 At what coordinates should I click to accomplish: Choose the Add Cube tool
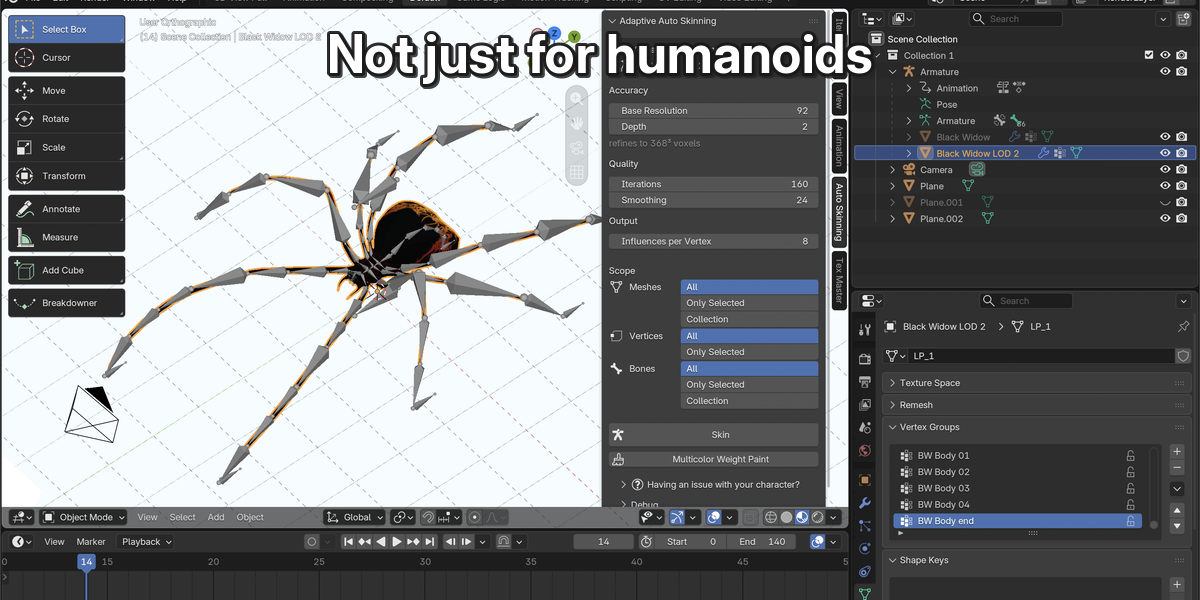[x=67, y=270]
